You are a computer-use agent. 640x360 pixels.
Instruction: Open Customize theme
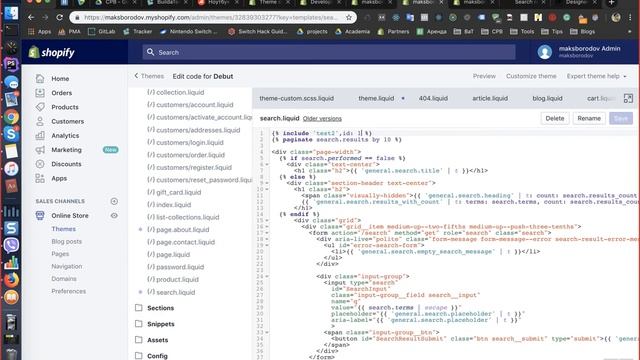coord(531,76)
